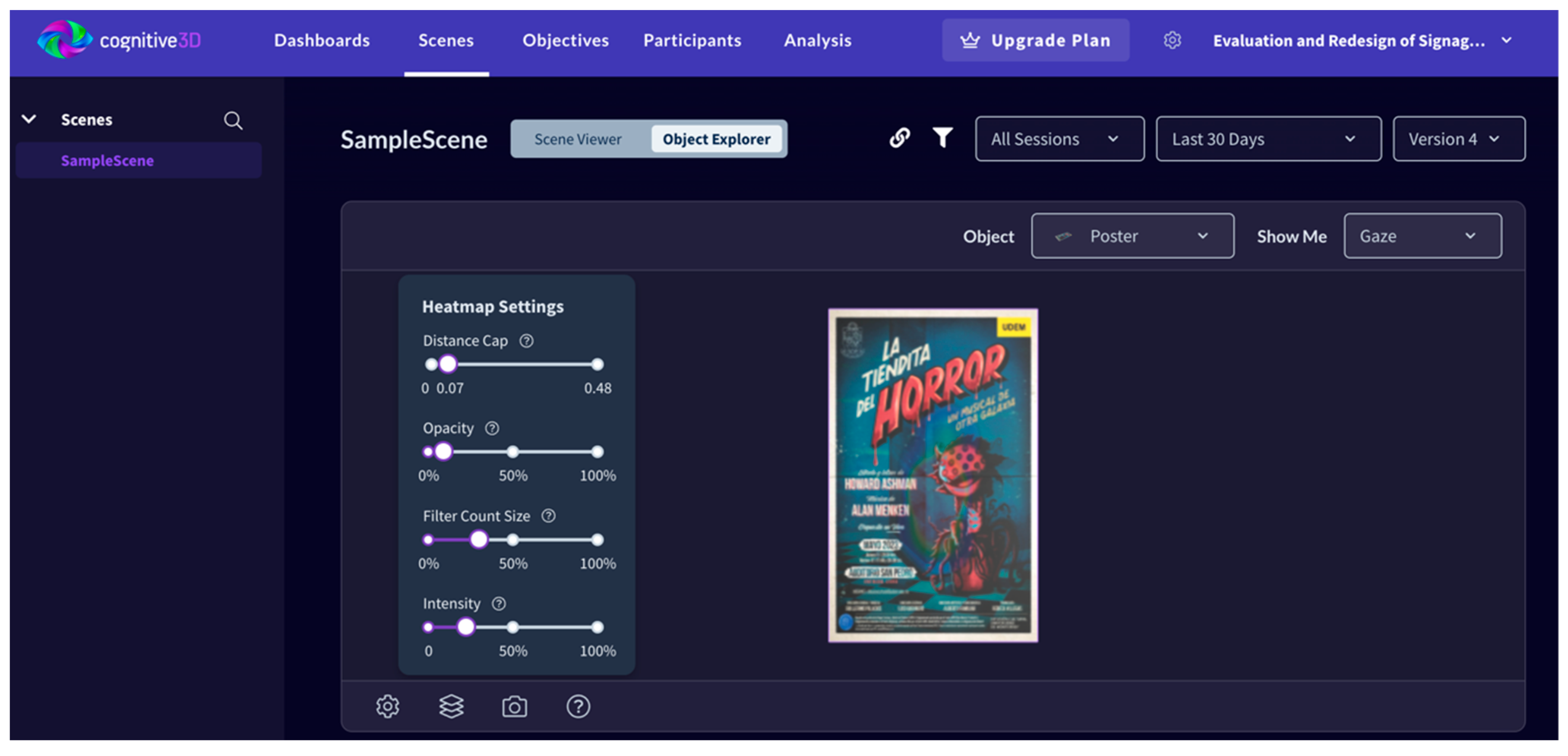The width and height of the screenshot is (1568, 756).
Task: Go to the Dashboards tab
Action: (x=321, y=40)
